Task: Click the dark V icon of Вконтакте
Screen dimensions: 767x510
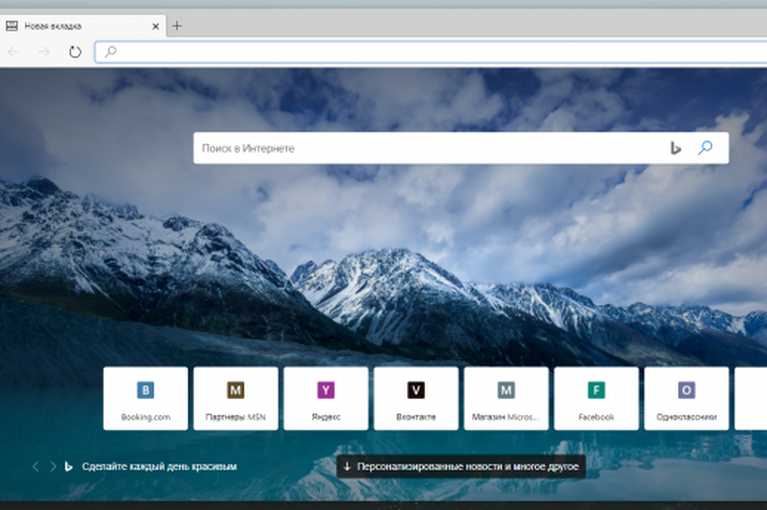Action: [416, 390]
